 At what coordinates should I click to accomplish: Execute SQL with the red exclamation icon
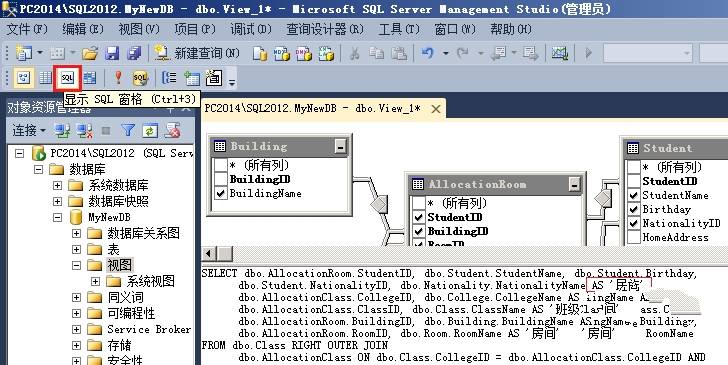coord(118,78)
